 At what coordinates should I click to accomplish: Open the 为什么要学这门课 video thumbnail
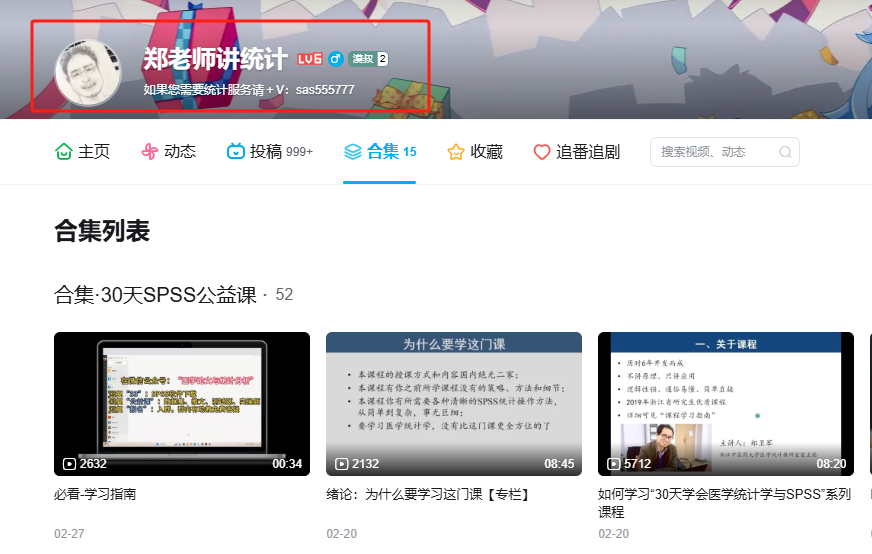click(454, 404)
